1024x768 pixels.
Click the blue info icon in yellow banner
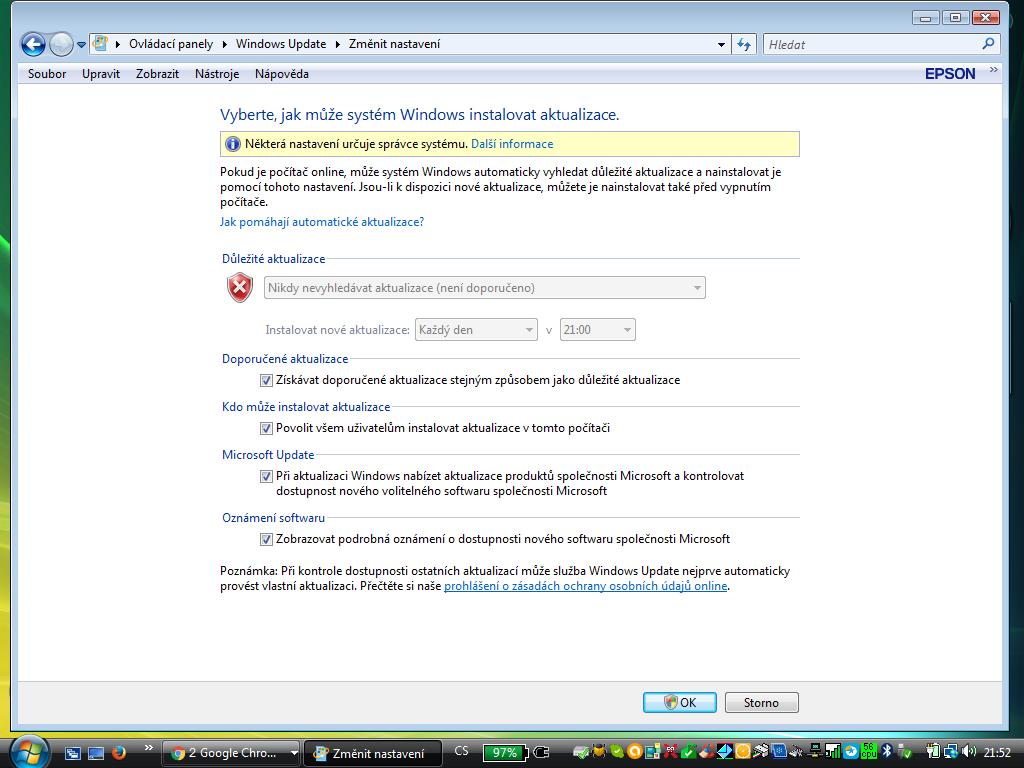tap(232, 144)
